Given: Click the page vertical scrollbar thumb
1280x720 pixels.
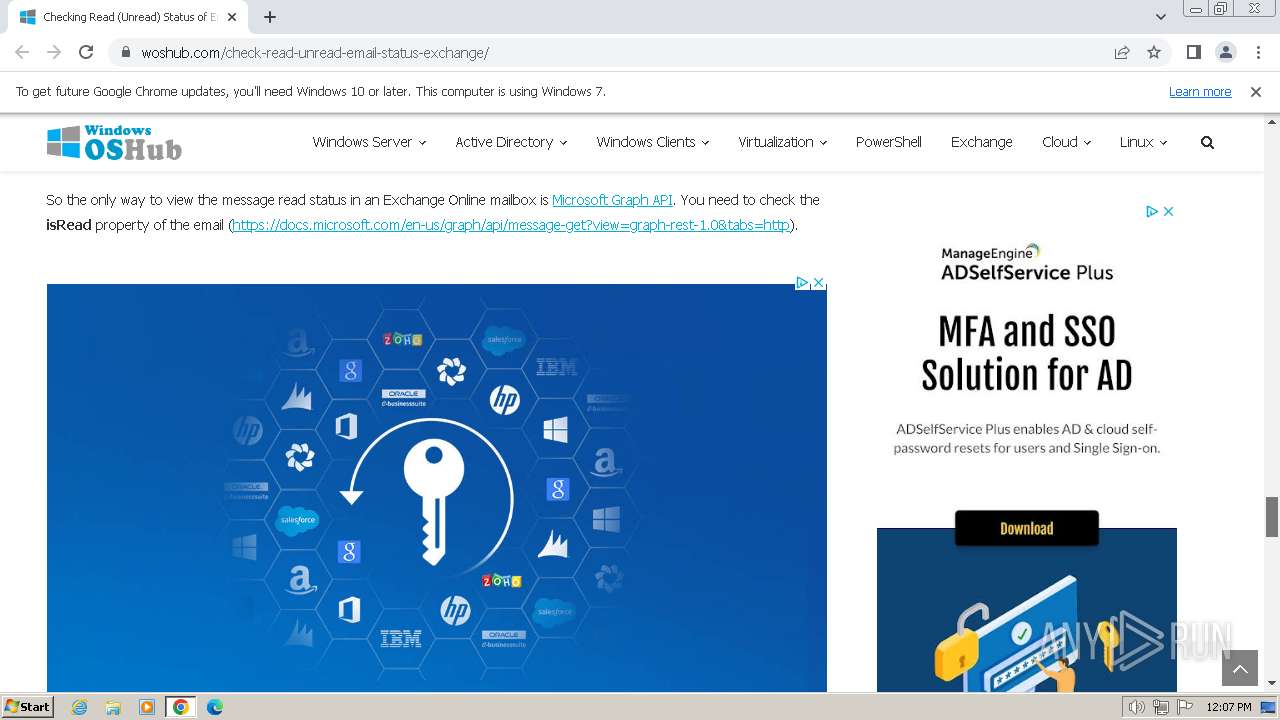Looking at the screenshot, I should tap(1272, 517).
